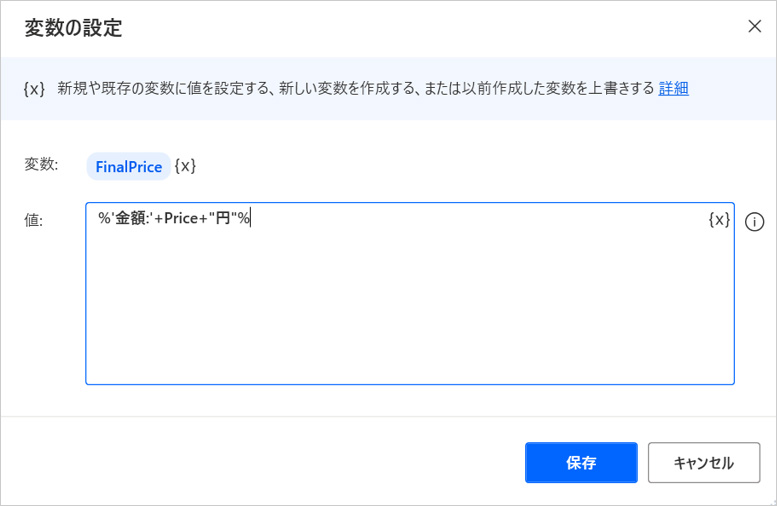The width and height of the screenshot is (777, 506).
Task: Click the 円 character in the value expression
Action: click(x=223, y=219)
